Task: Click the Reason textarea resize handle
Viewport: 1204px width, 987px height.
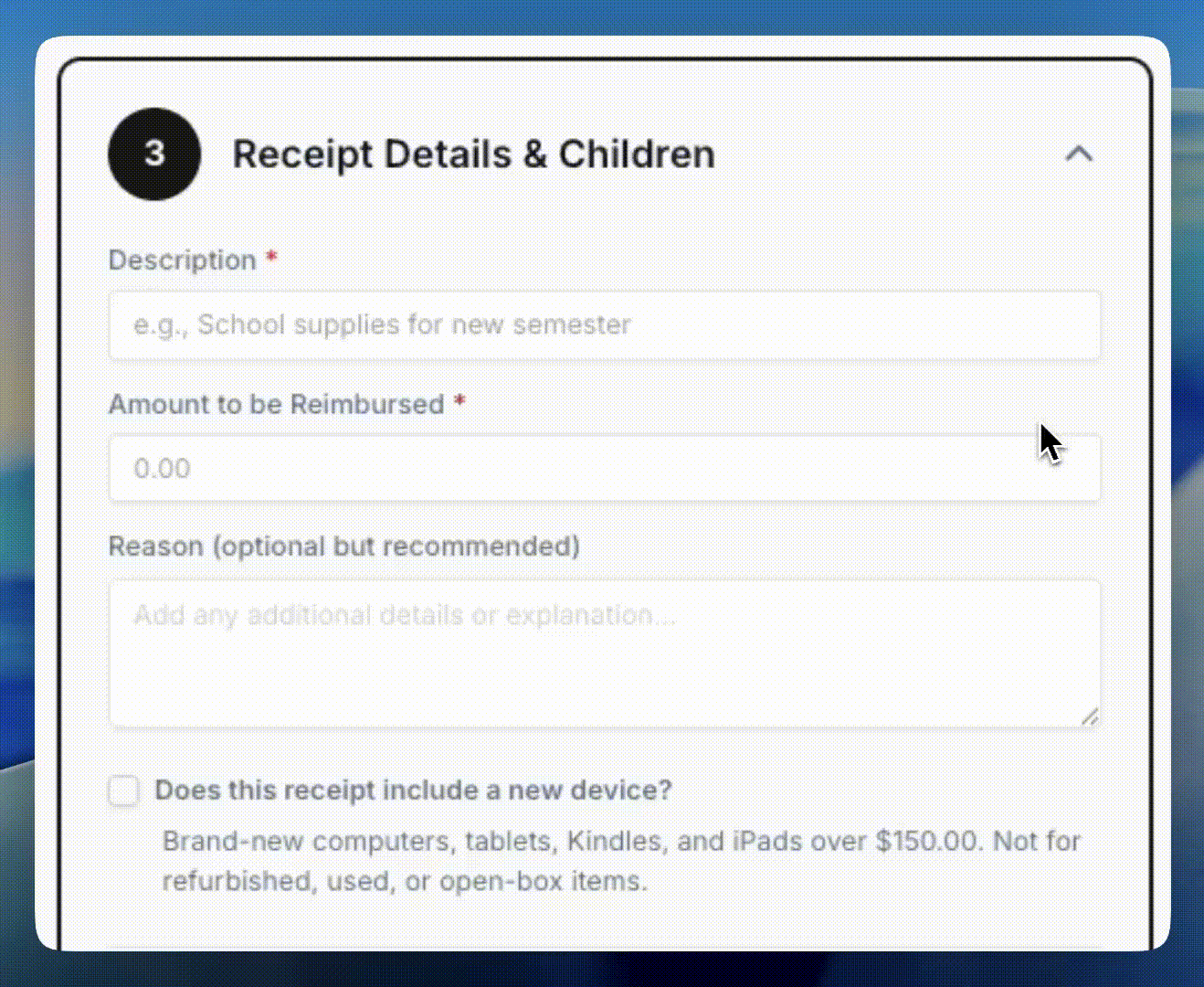Action: pyautogui.click(x=1090, y=717)
